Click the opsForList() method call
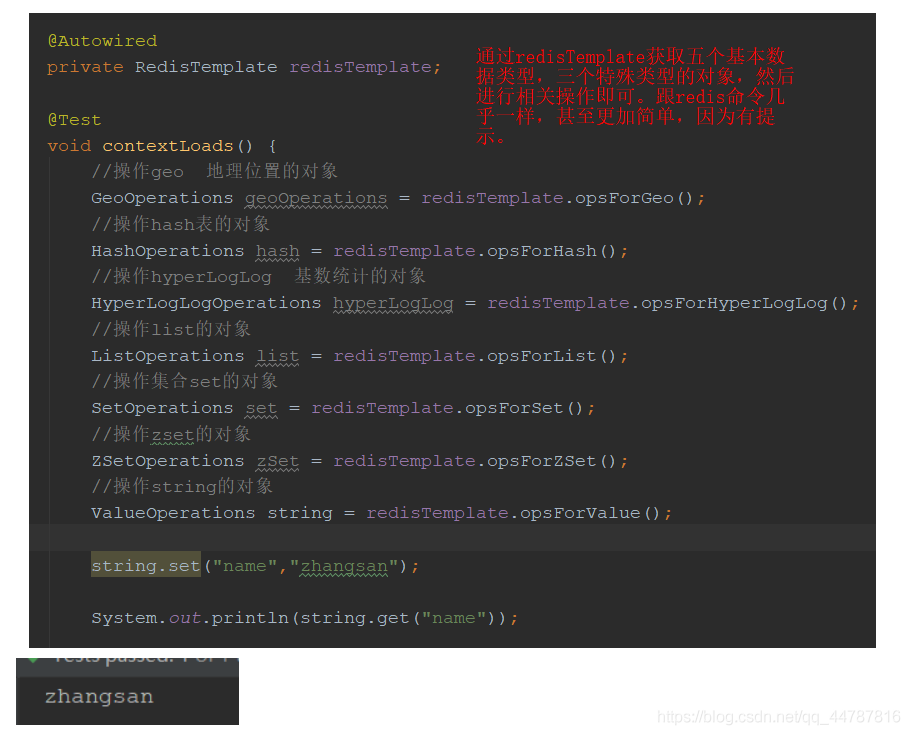Screen dimensions: 910x735 point(551,356)
